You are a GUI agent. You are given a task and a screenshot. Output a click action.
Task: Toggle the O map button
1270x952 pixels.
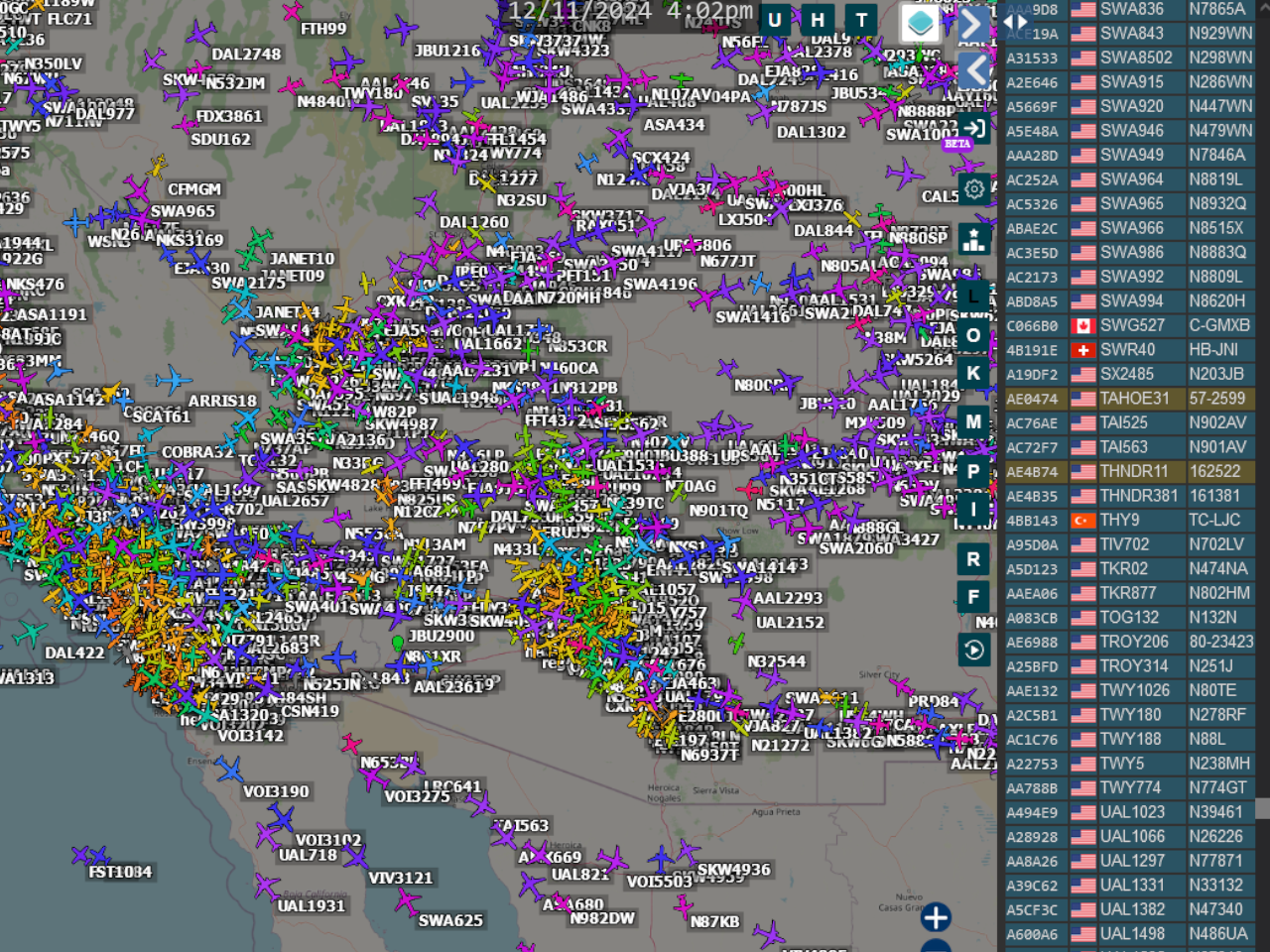point(973,335)
